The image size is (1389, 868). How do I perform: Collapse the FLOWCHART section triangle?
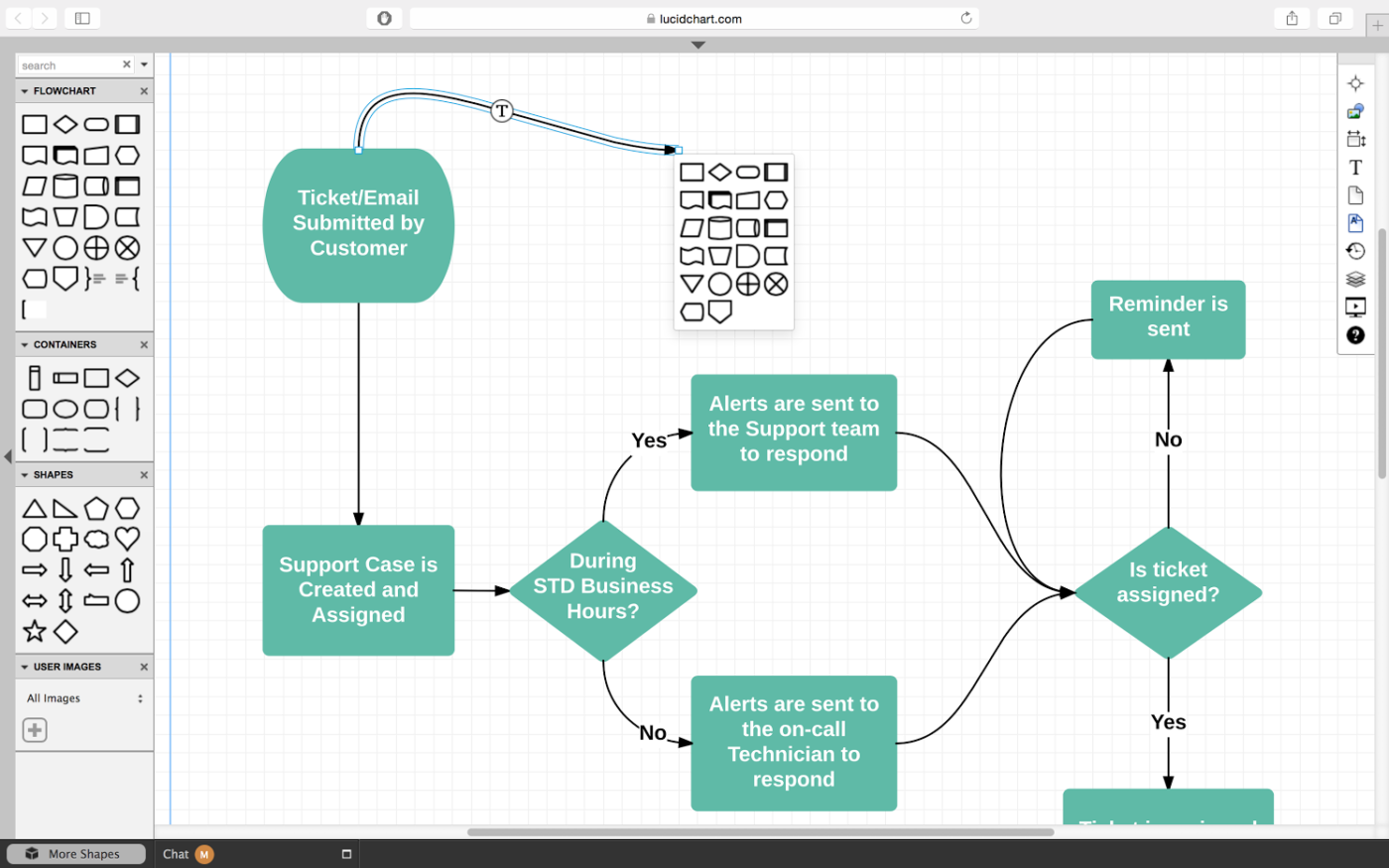pyautogui.click(x=25, y=91)
